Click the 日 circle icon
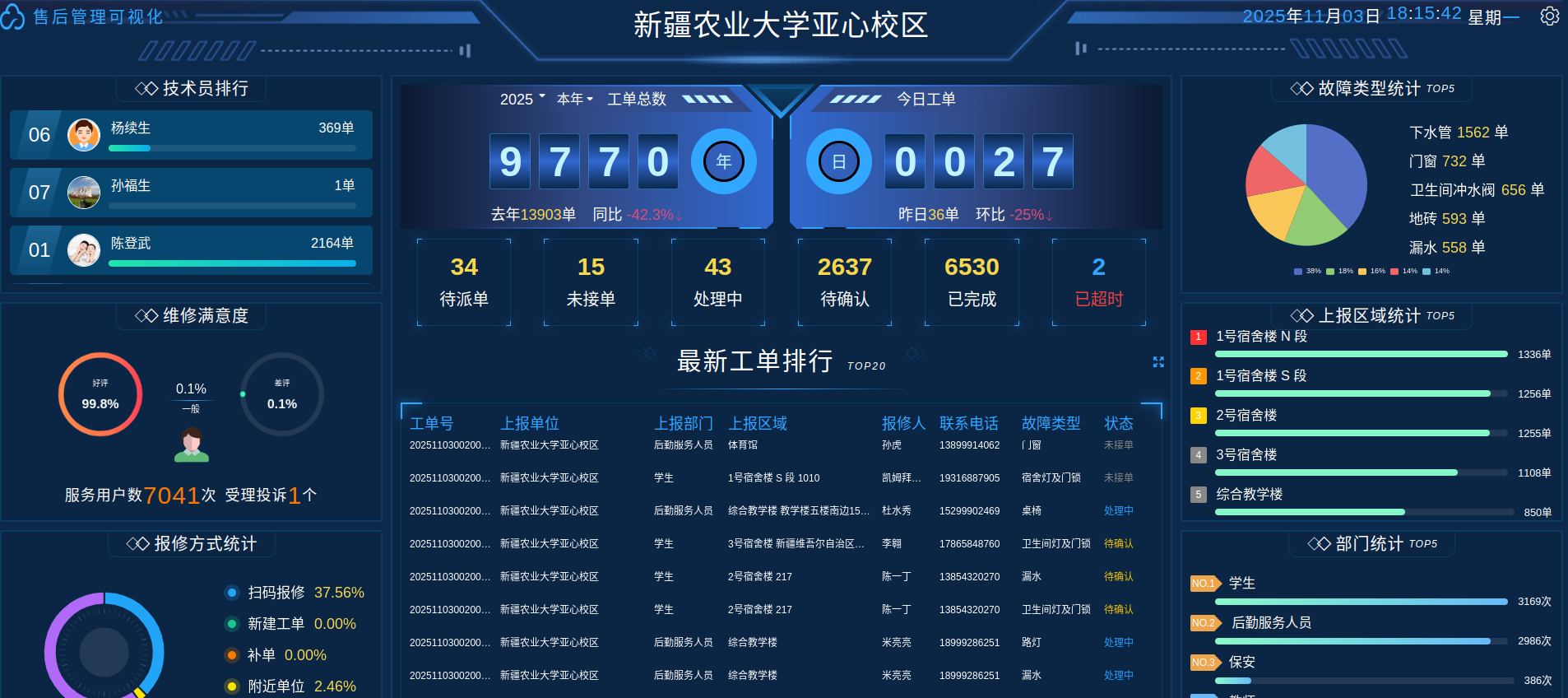Image resolution: width=1568 pixels, height=698 pixels. tap(838, 161)
